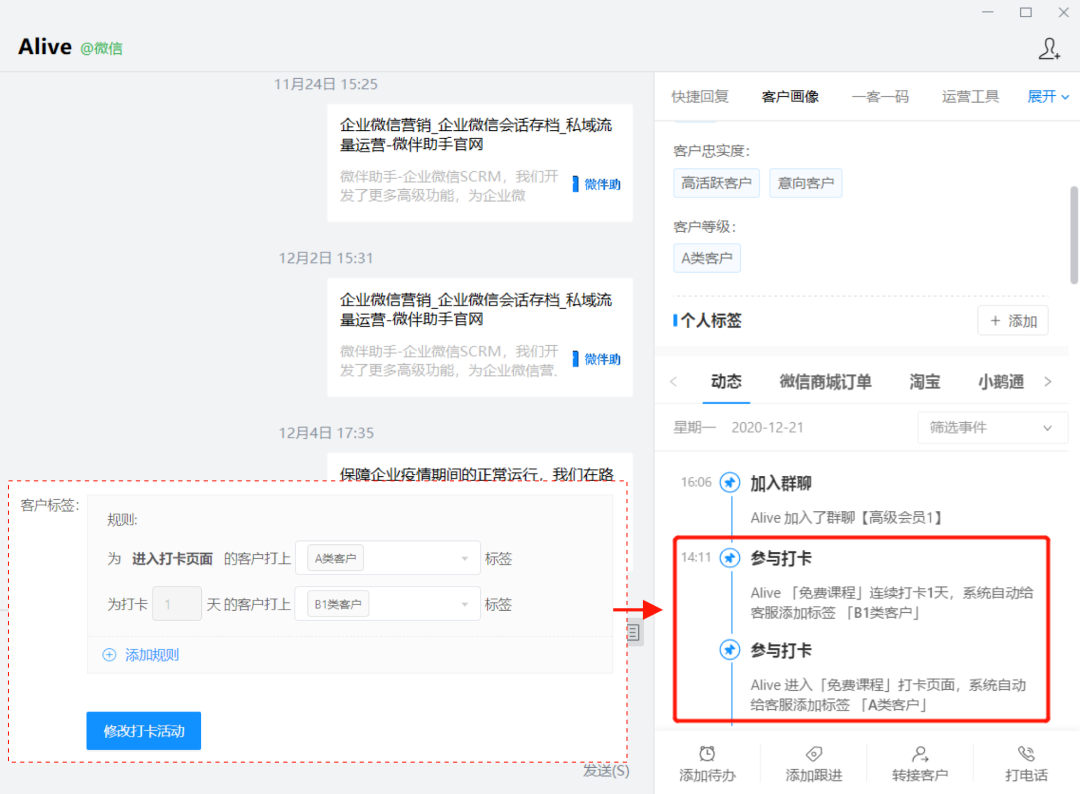Open the 筛选事件 filter dropdown
The height and width of the screenshot is (794, 1080).
coord(991,427)
